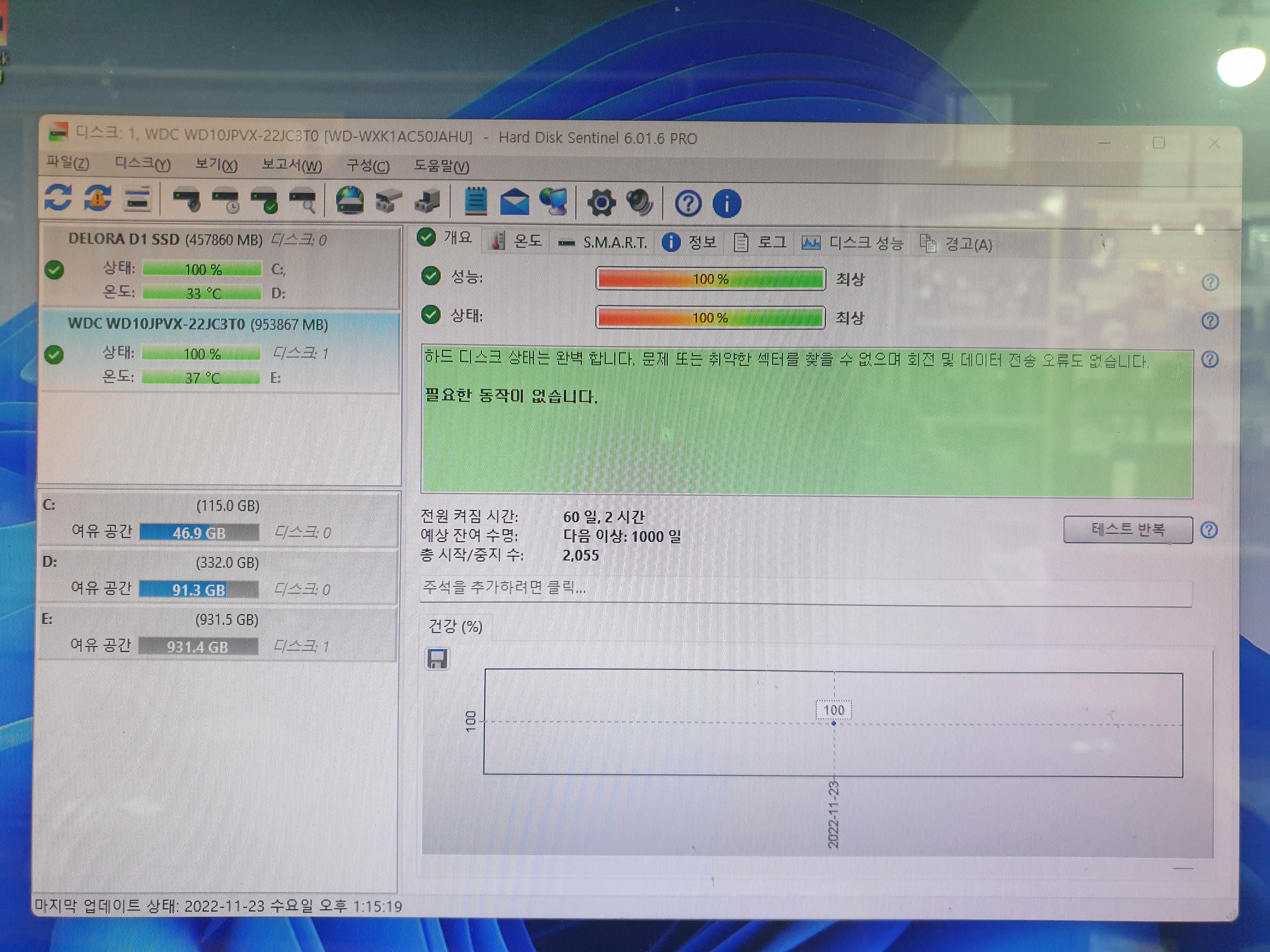Click the refresh icon with orange warning triangle
The width and height of the screenshot is (1270, 952).
(98, 199)
